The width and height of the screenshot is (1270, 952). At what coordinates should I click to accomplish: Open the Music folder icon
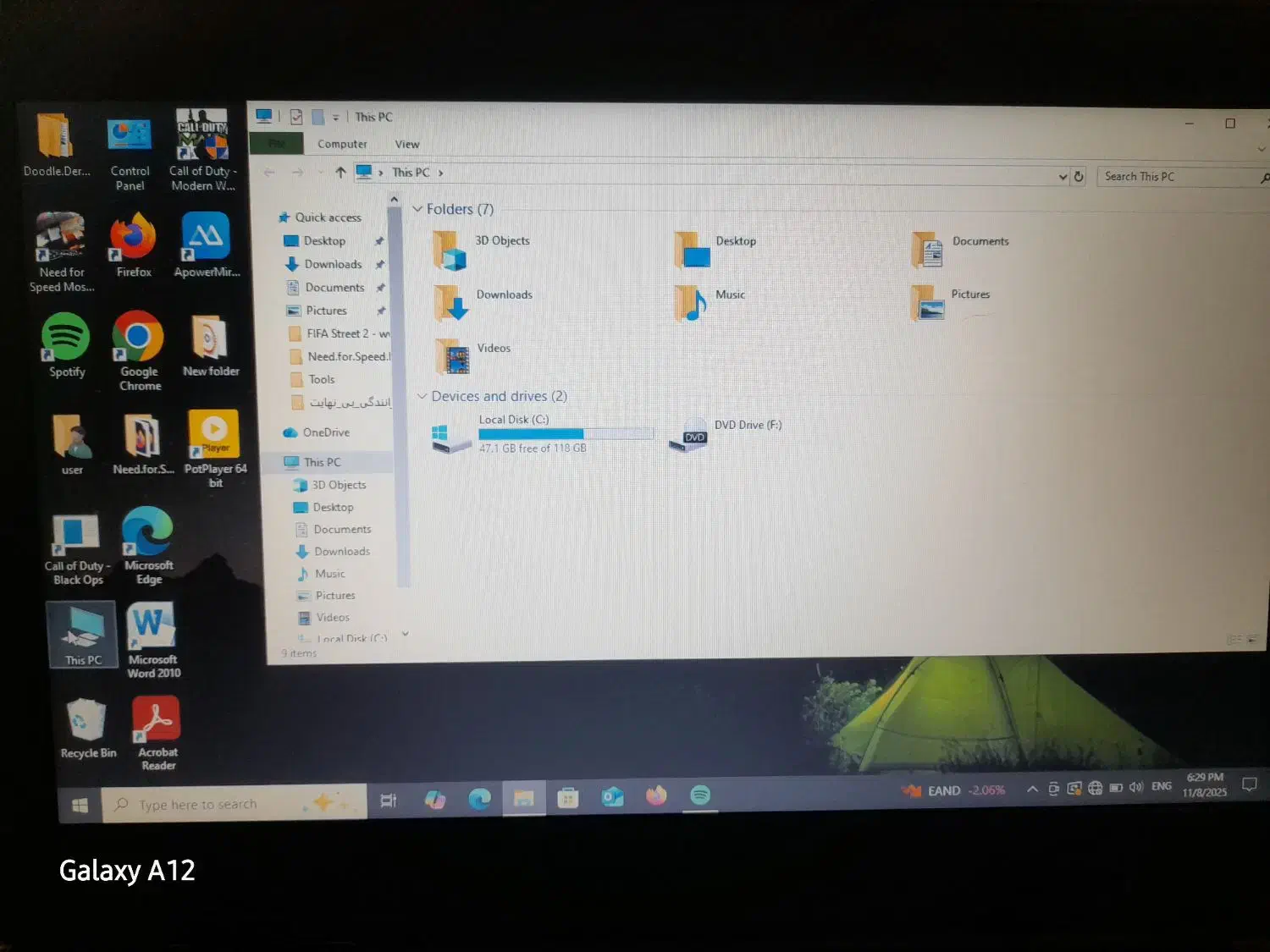(x=691, y=303)
